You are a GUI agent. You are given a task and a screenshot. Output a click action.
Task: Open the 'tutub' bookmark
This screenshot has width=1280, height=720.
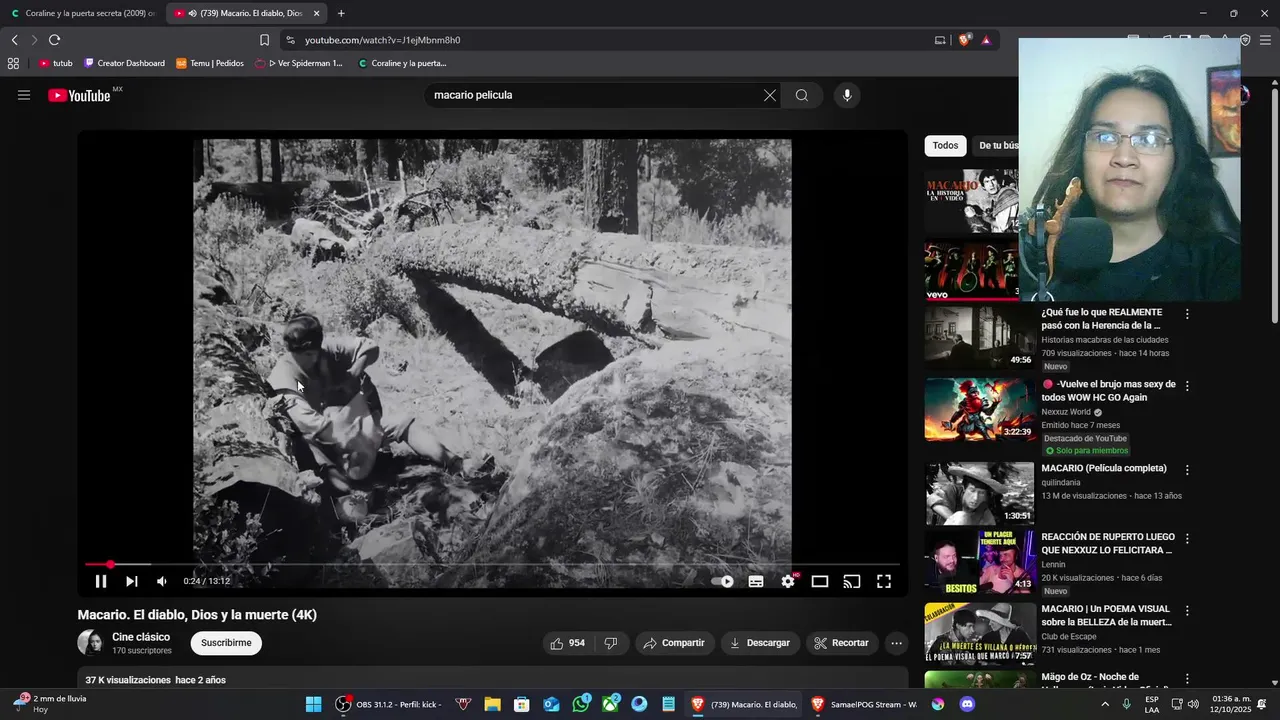pos(56,63)
